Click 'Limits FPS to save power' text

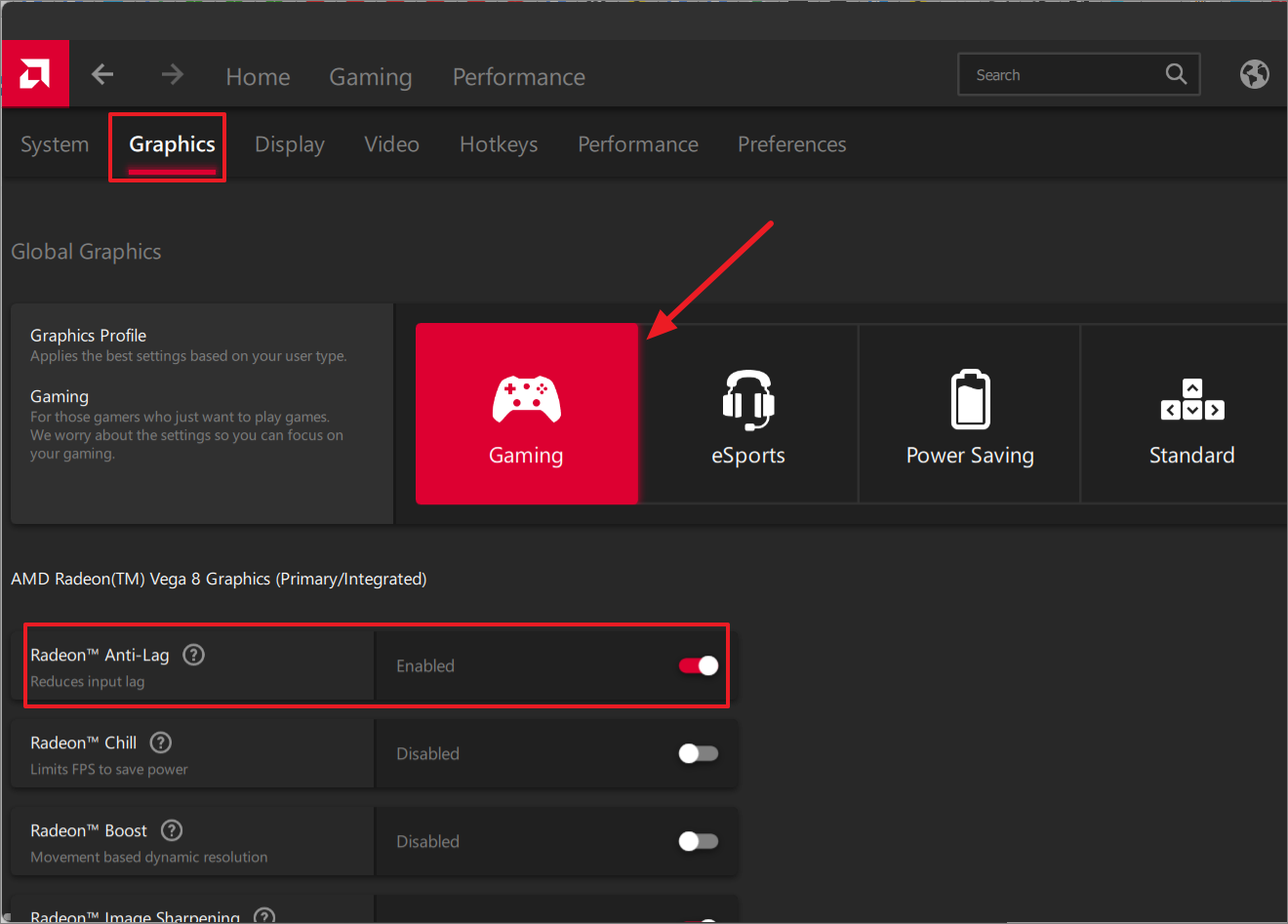pos(108,769)
